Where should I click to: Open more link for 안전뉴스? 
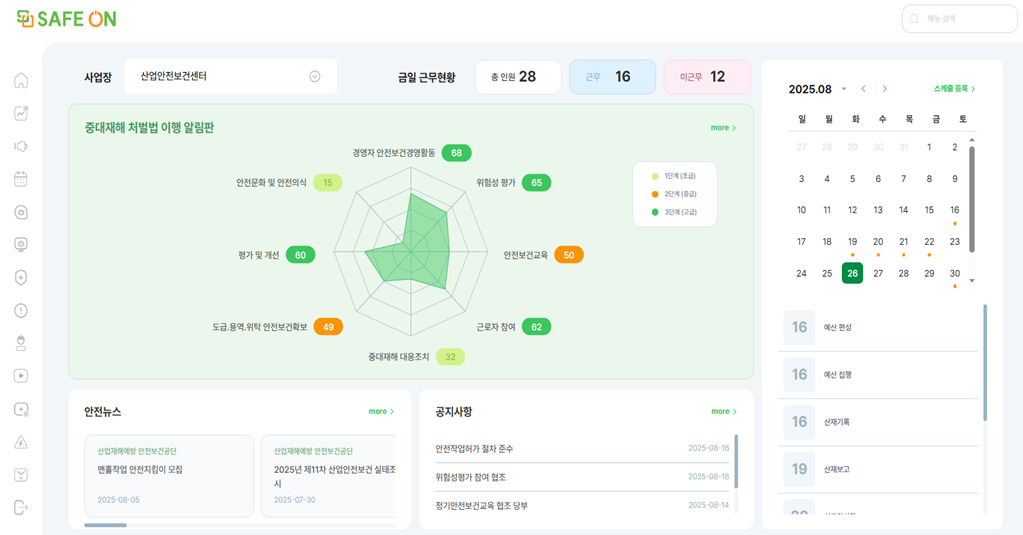point(381,411)
